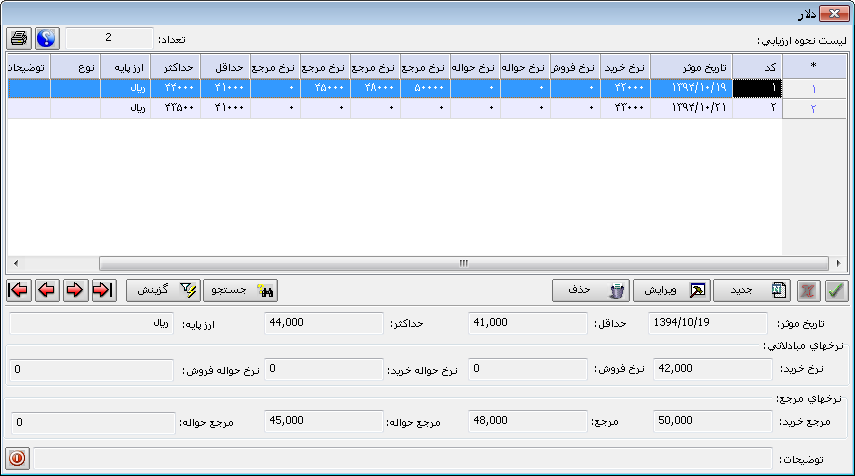Click the مرجع حواله field showing 45,000
Viewport: 855px width, 476px height.
(x=323, y=421)
